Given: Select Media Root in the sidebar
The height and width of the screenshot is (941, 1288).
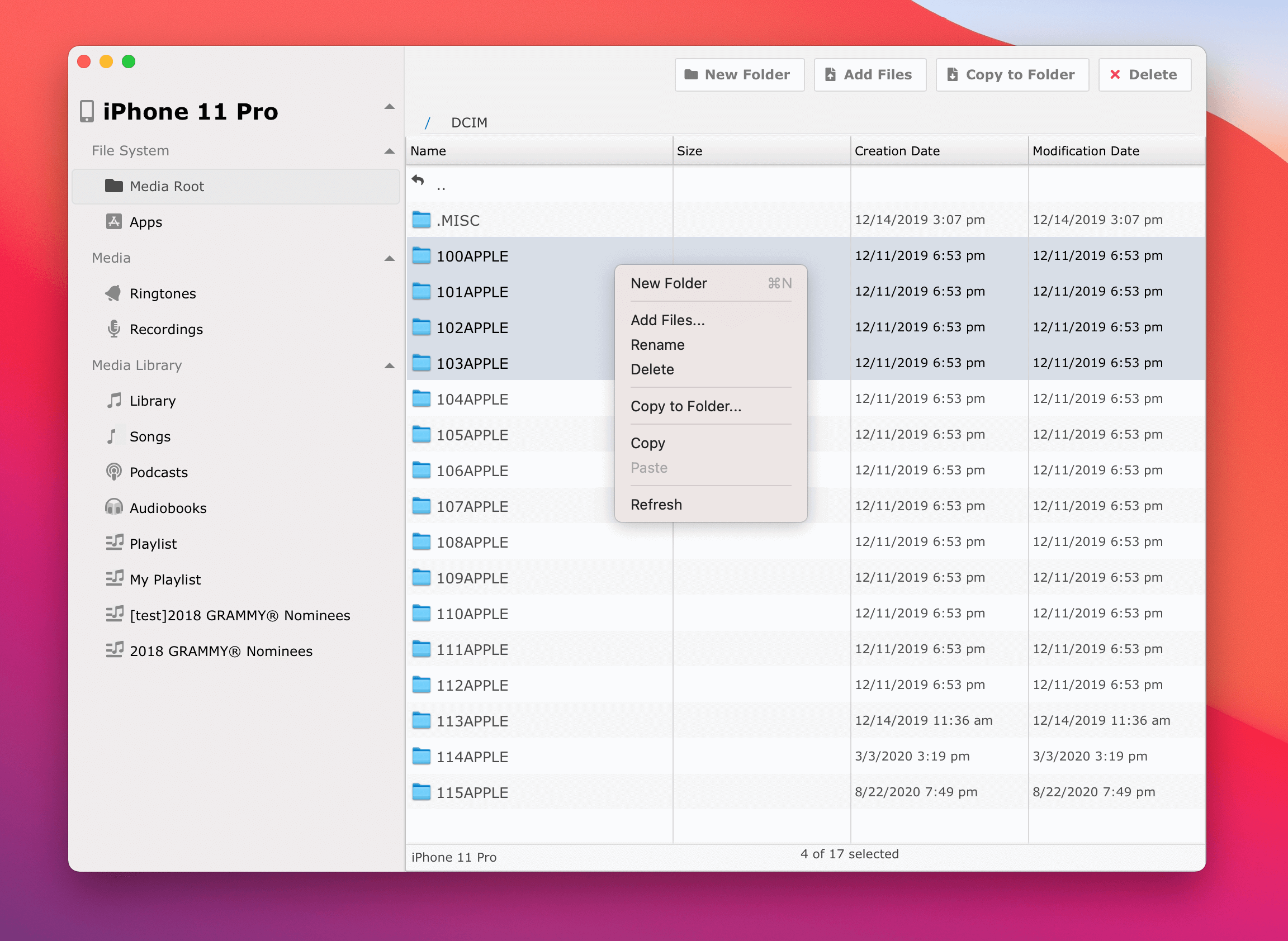Looking at the screenshot, I should pos(236,186).
